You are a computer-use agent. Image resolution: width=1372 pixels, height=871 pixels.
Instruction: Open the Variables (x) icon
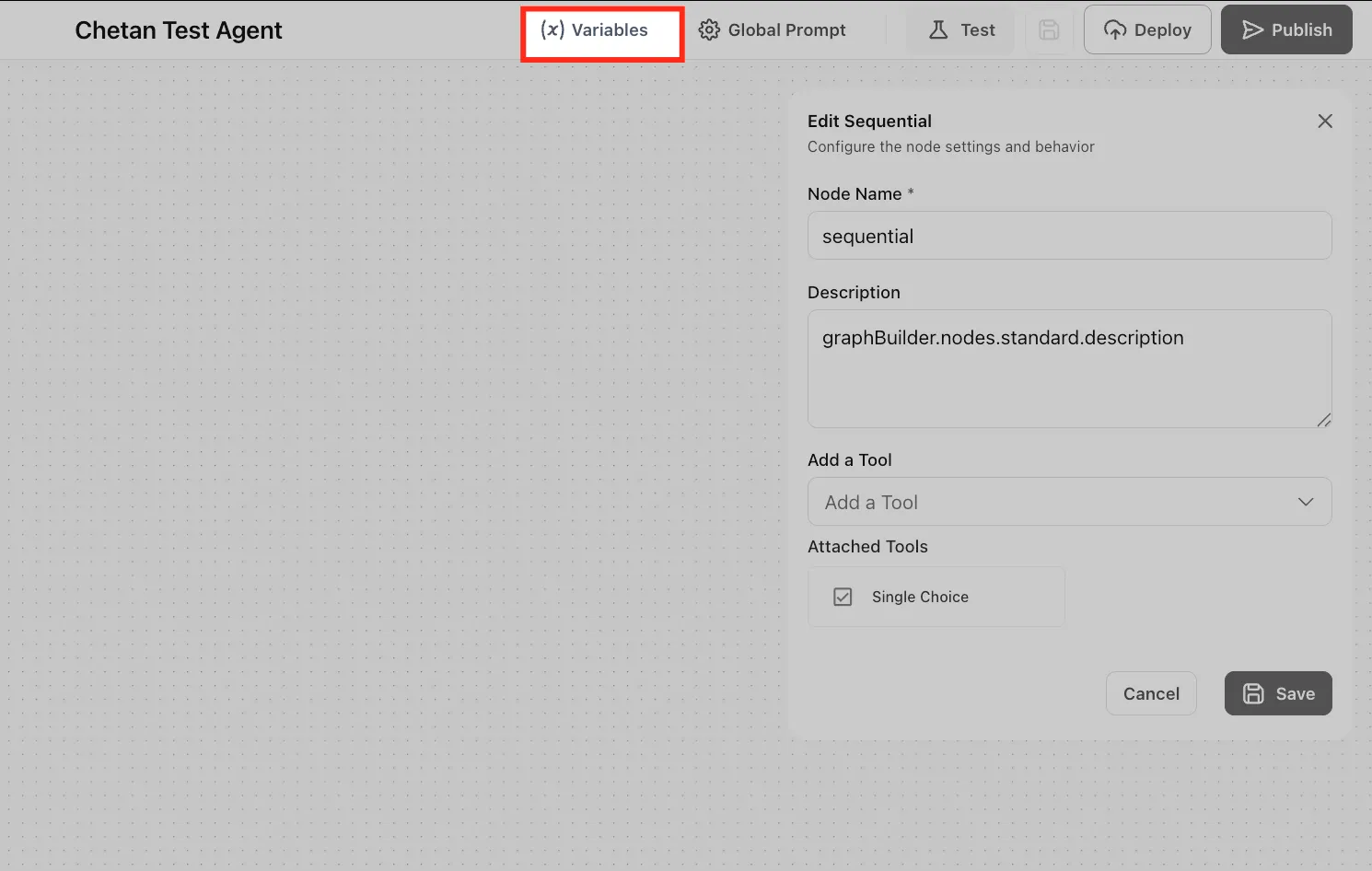coord(552,29)
